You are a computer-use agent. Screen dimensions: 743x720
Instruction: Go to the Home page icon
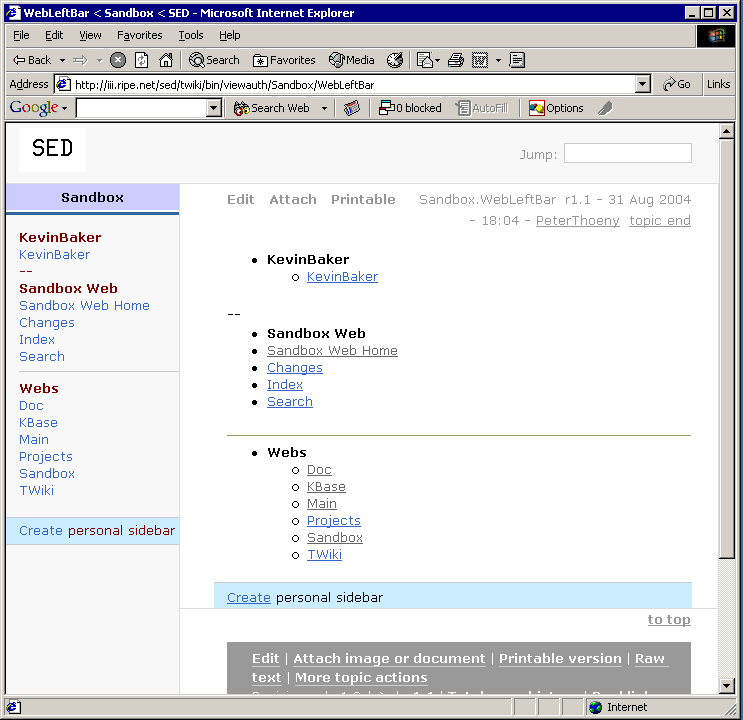166,60
